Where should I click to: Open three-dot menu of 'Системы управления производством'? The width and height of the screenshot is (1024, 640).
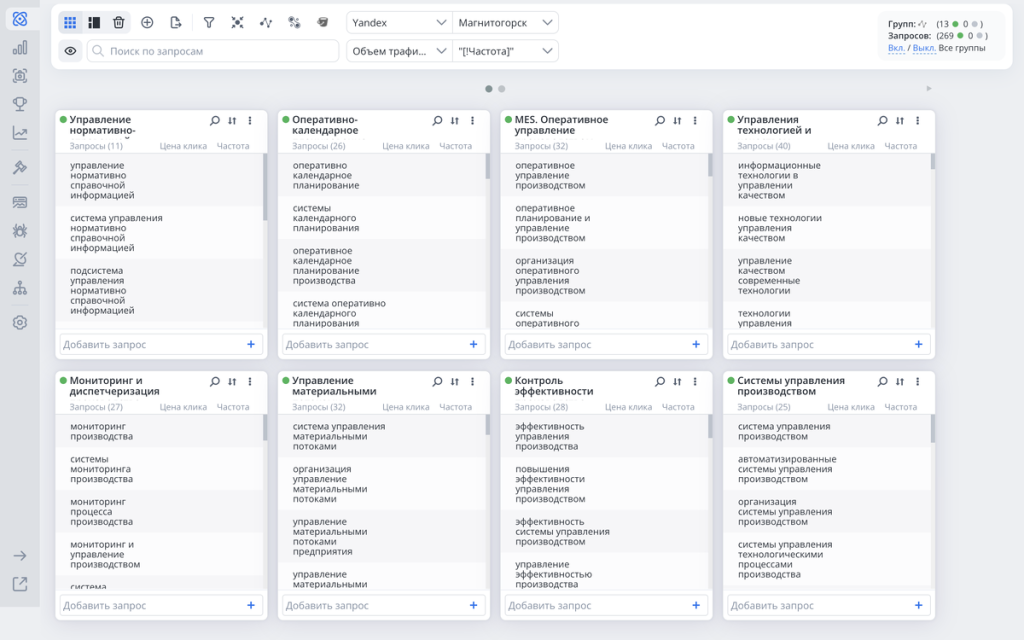click(918, 381)
